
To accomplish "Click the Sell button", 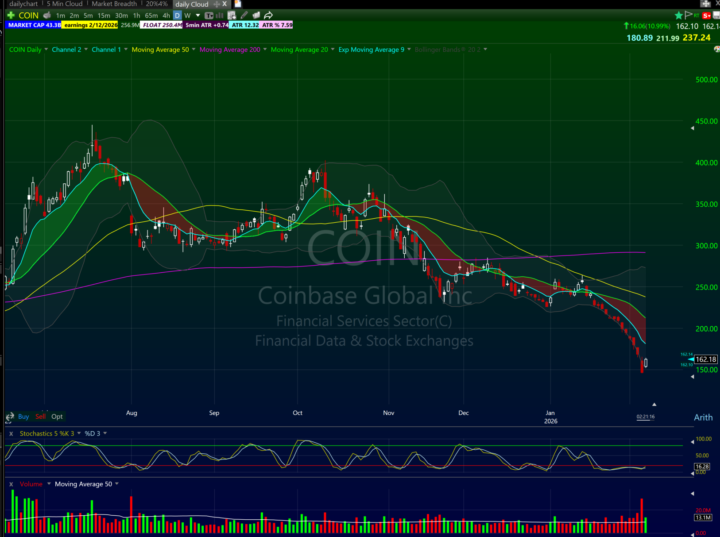I will pos(40,417).
